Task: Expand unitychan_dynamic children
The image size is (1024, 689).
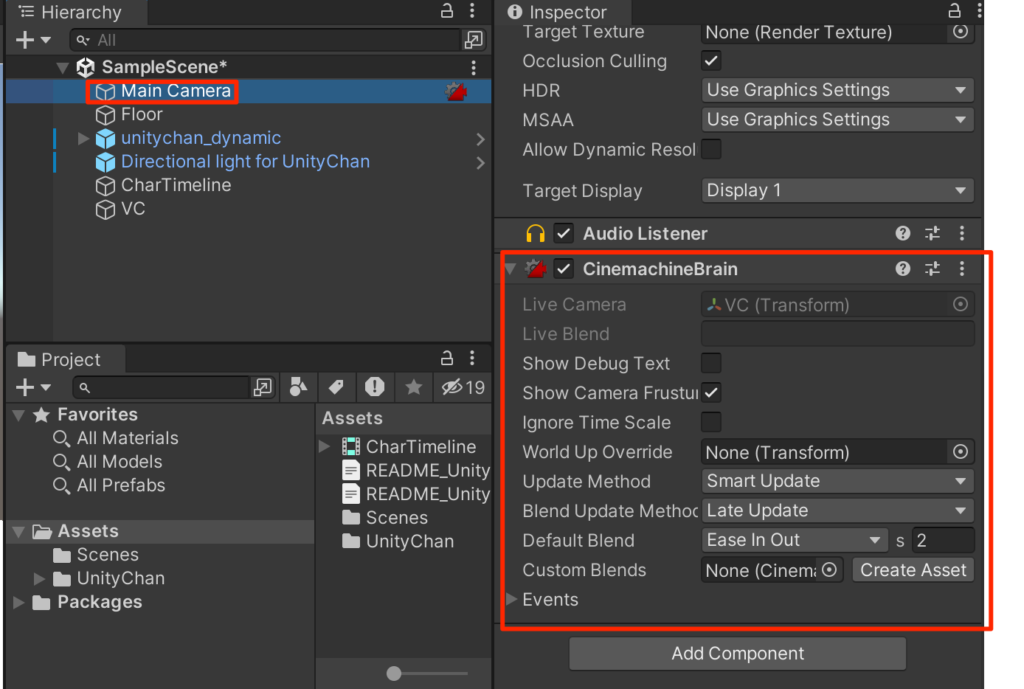Action: pyautogui.click(x=83, y=138)
